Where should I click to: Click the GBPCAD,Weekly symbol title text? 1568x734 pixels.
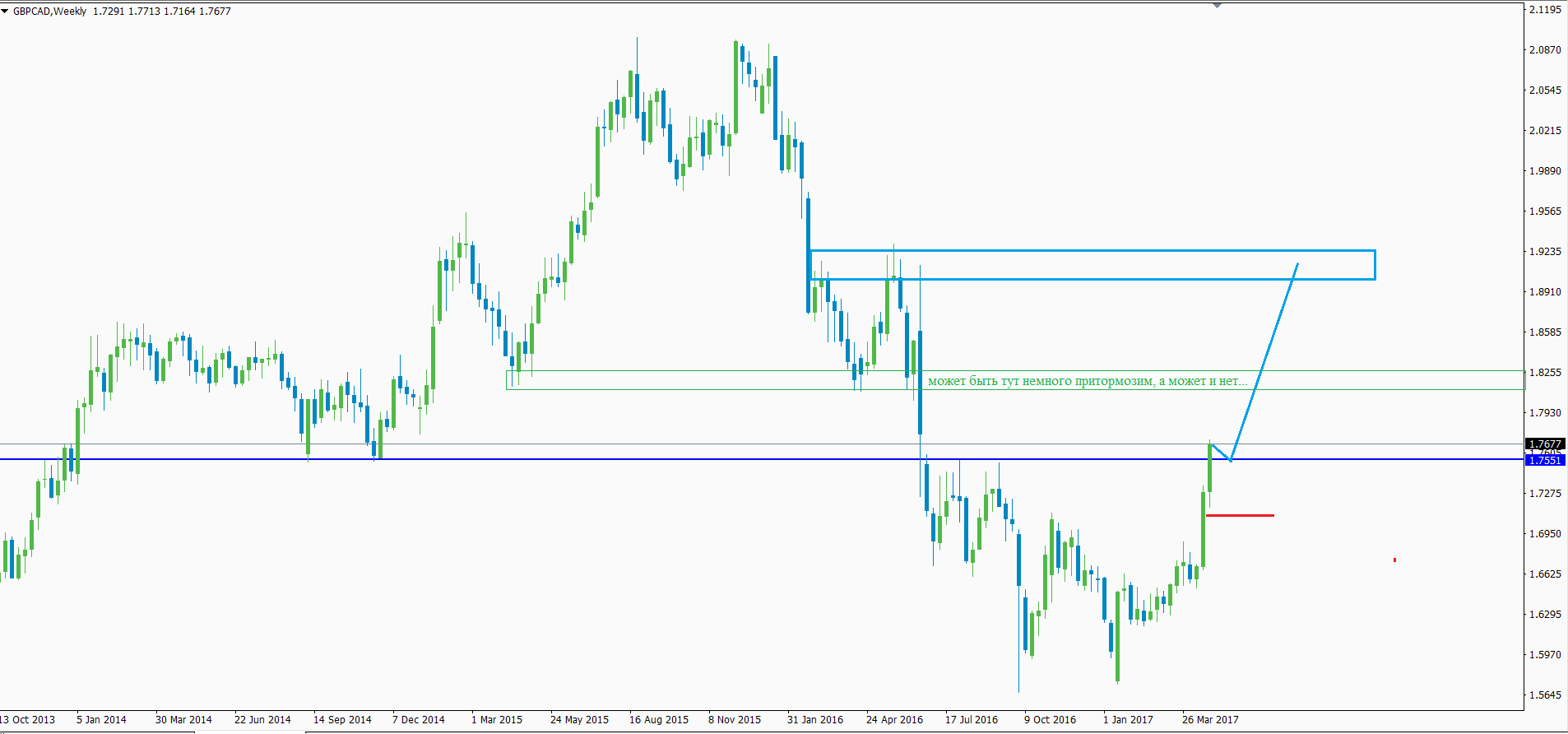(x=49, y=12)
